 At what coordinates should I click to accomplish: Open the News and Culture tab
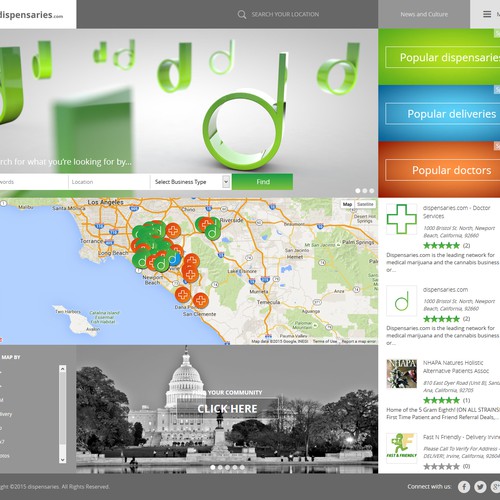coord(424,14)
